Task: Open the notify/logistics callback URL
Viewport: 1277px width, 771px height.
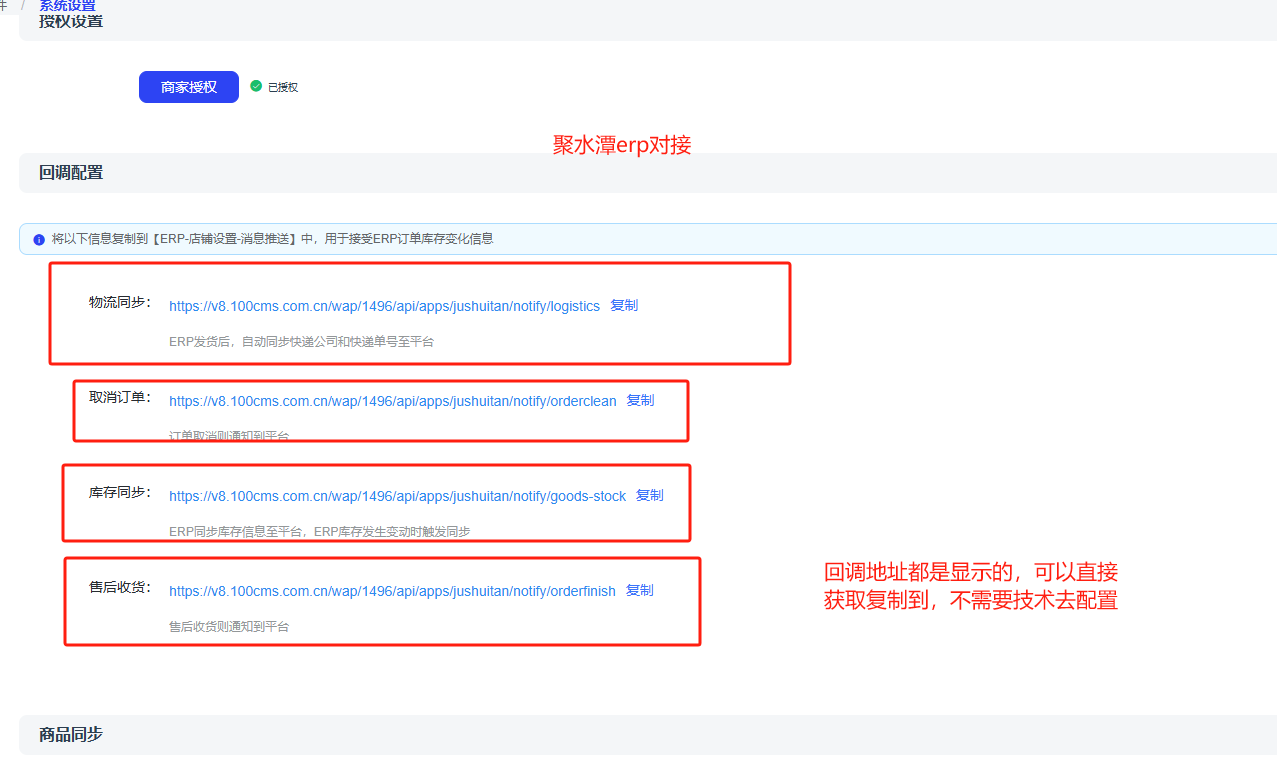Action: (384, 306)
